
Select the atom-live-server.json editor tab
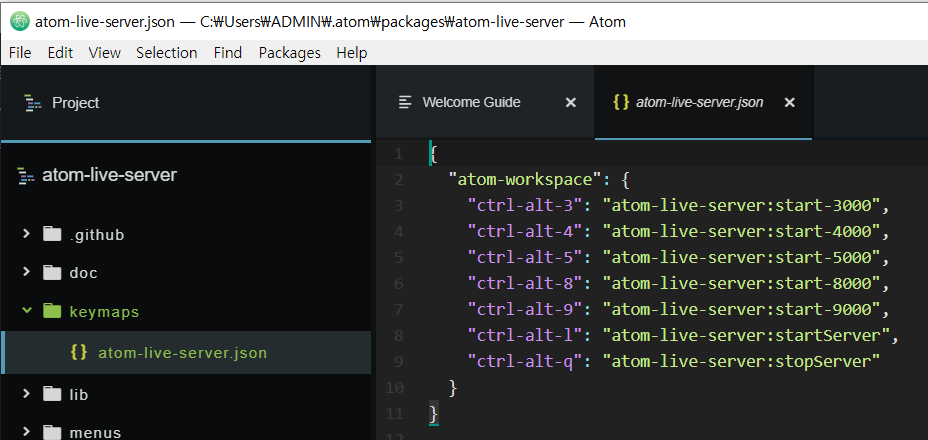pyautogui.click(x=703, y=102)
